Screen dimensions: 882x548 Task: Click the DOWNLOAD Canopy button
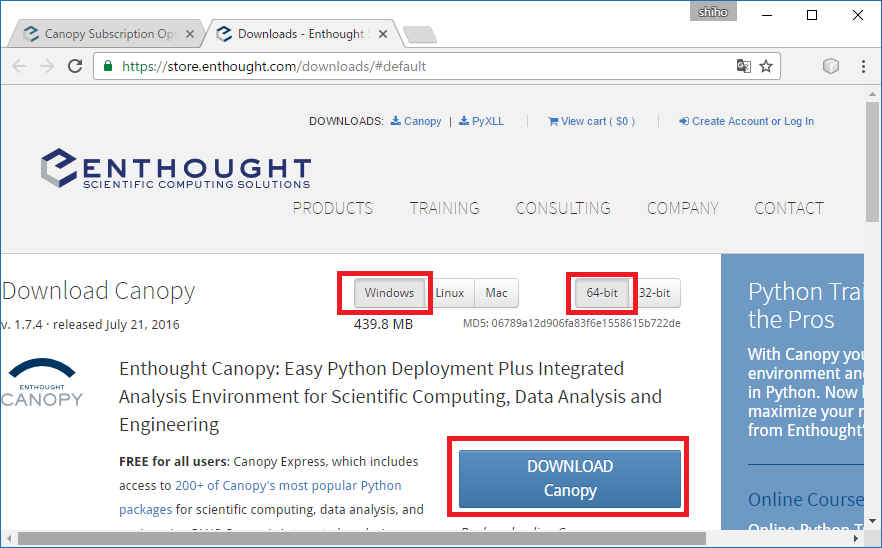(x=570, y=478)
